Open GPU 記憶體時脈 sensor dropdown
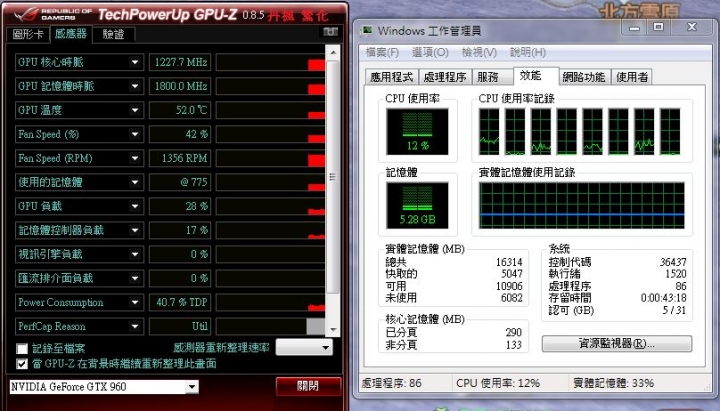The width and height of the screenshot is (720, 411). click(135, 86)
